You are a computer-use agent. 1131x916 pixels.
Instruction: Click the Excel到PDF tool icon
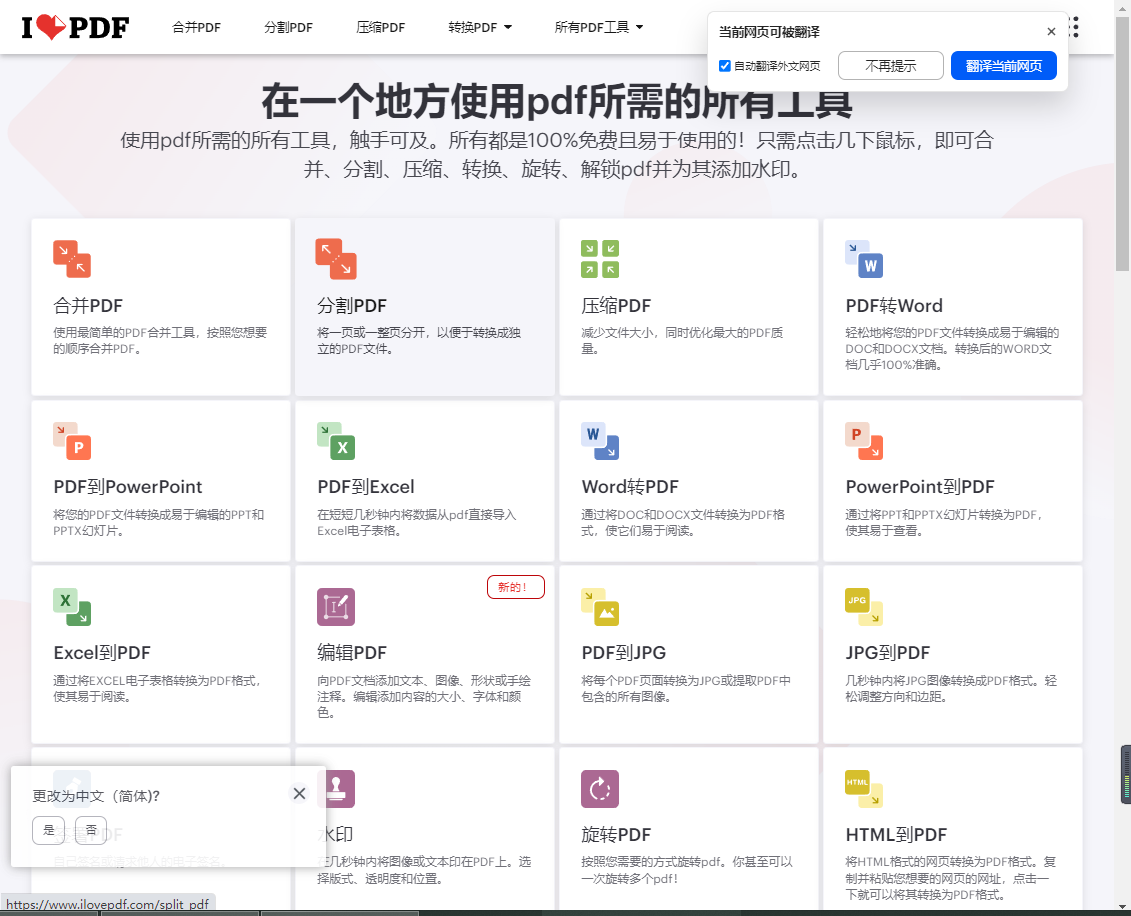[72, 607]
